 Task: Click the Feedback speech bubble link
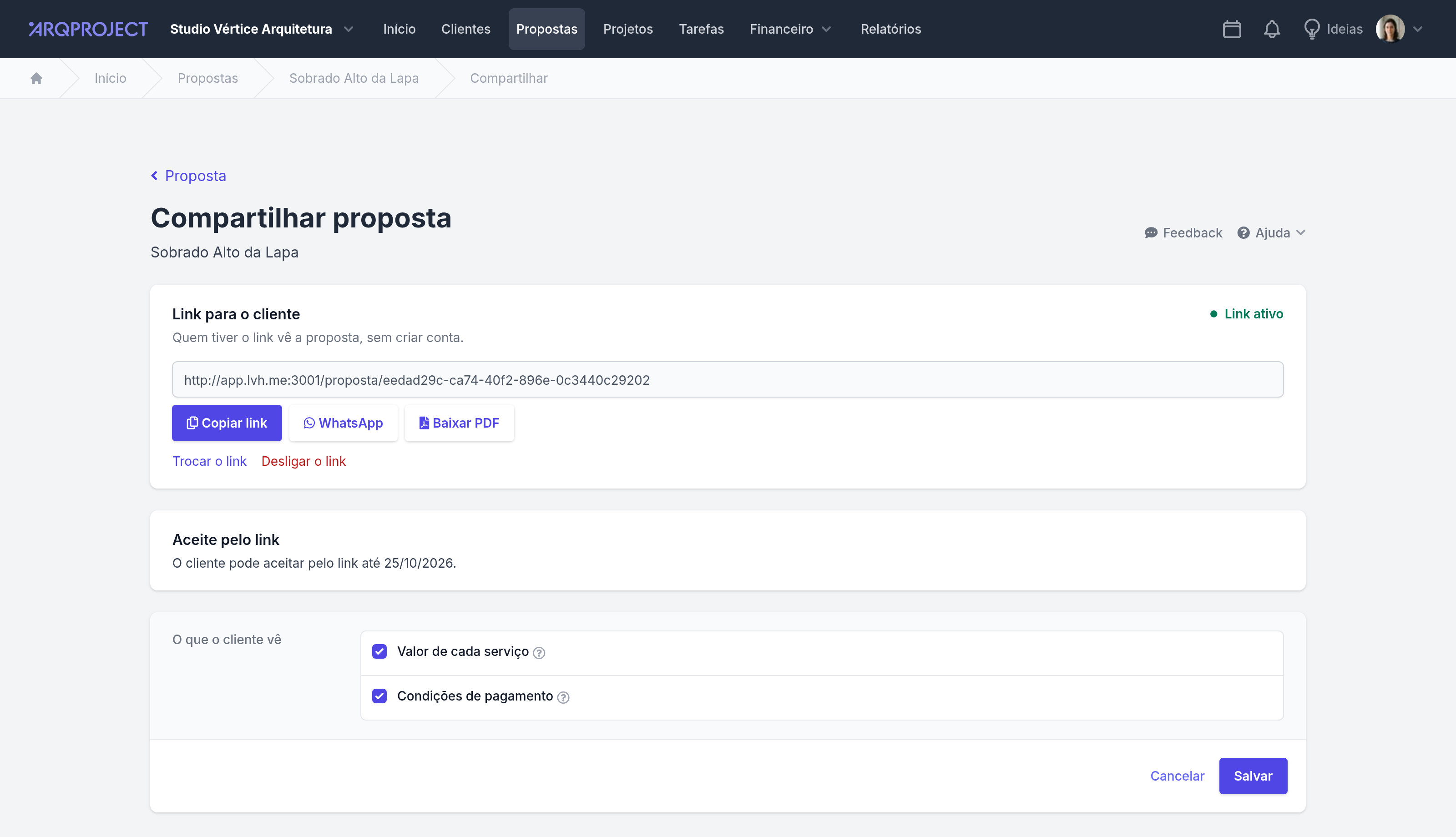pos(1183,233)
